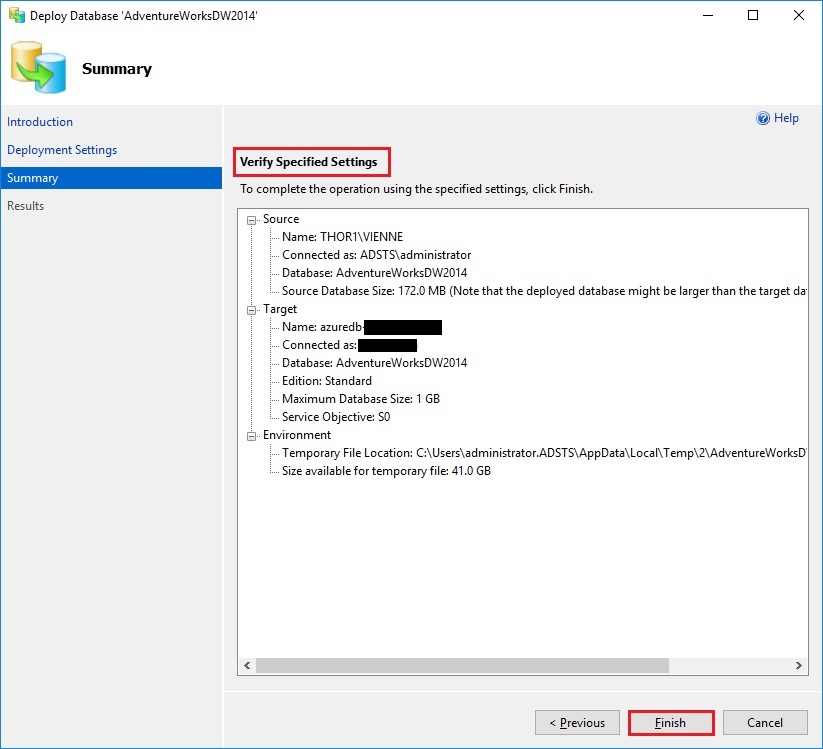This screenshot has height=749, width=823.
Task: Click the horizontal scrollbar right arrow
Action: pyautogui.click(x=798, y=666)
